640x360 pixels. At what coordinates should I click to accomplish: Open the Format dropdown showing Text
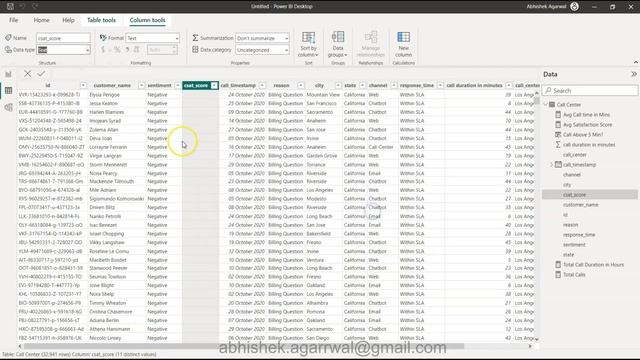(x=153, y=38)
